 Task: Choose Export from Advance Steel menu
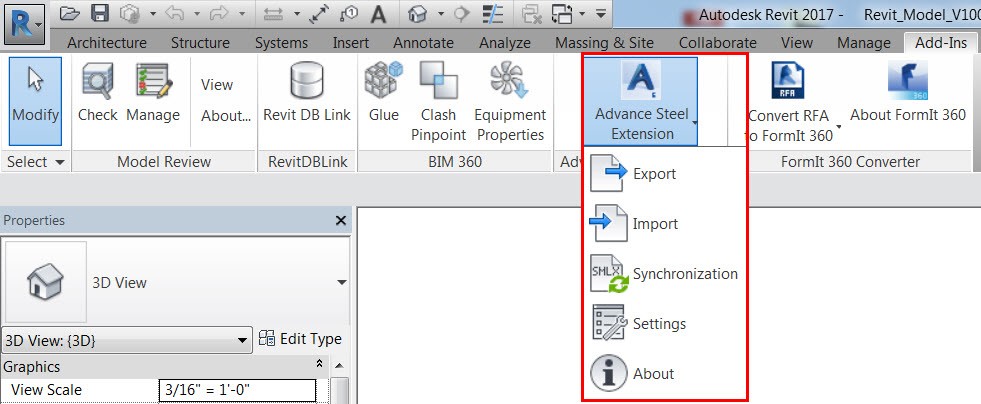(664, 173)
